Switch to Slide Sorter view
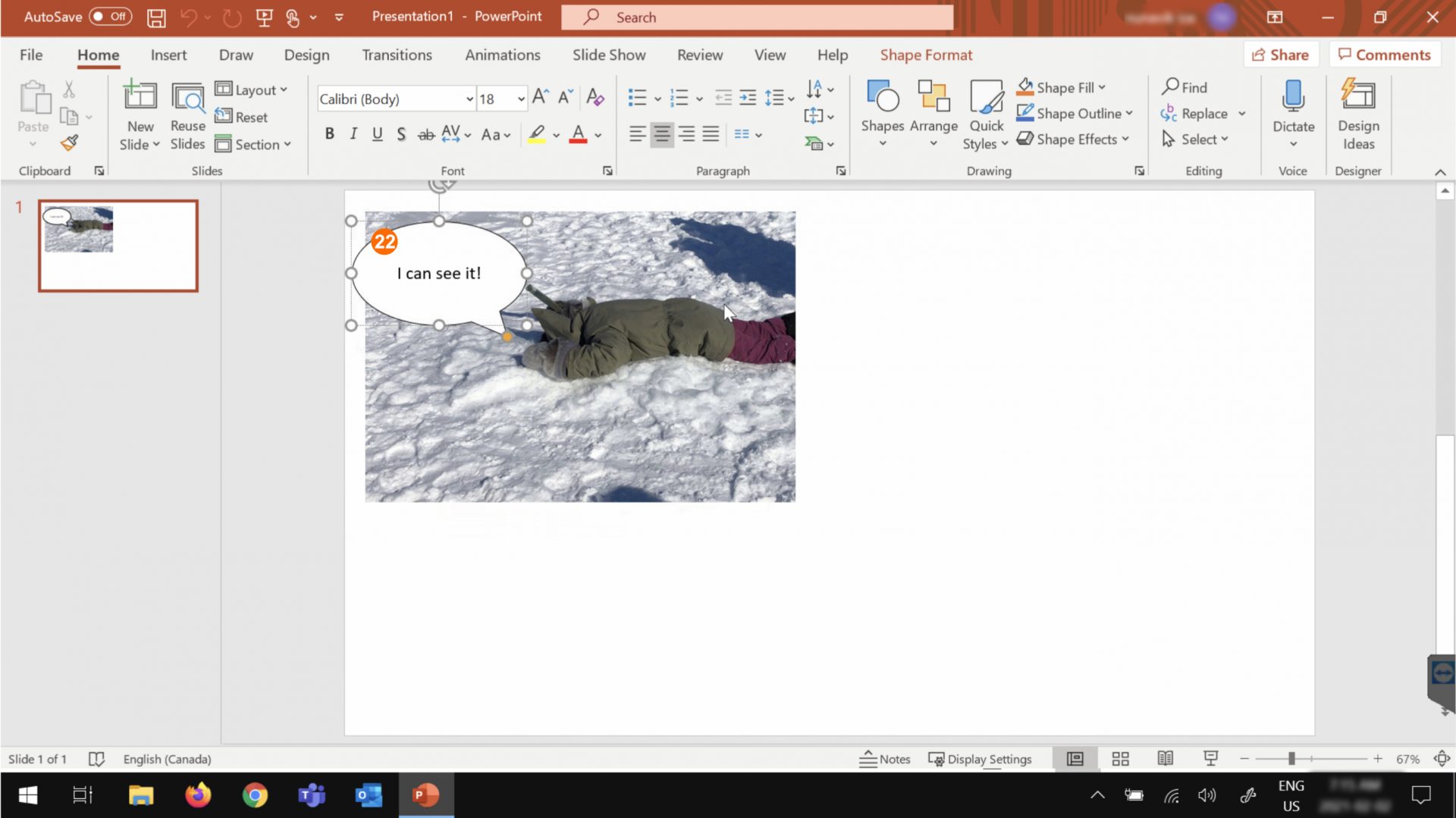 1120,758
